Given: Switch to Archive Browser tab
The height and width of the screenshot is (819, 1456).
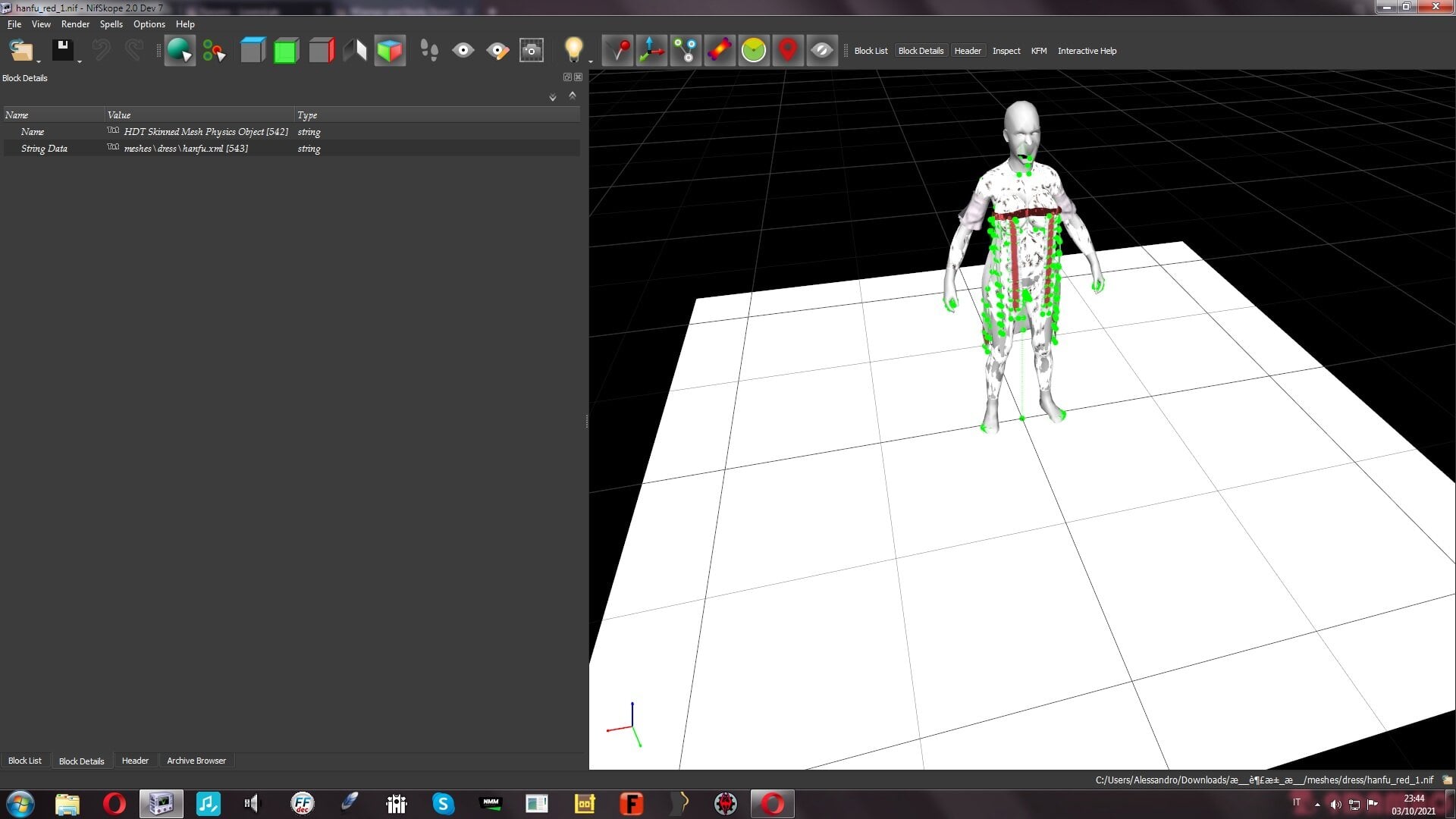Looking at the screenshot, I should [196, 761].
